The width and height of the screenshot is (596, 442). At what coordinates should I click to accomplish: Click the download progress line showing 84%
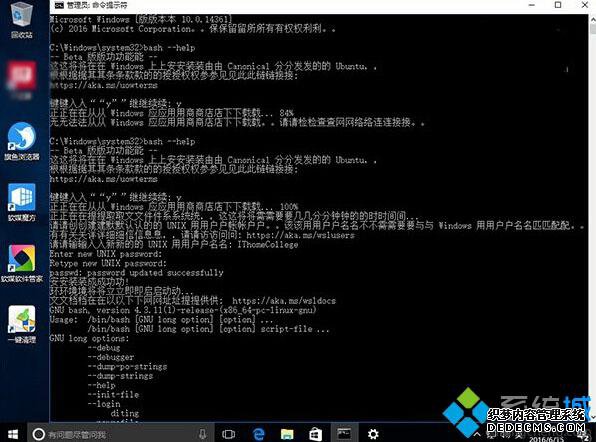pyautogui.click(x=171, y=113)
